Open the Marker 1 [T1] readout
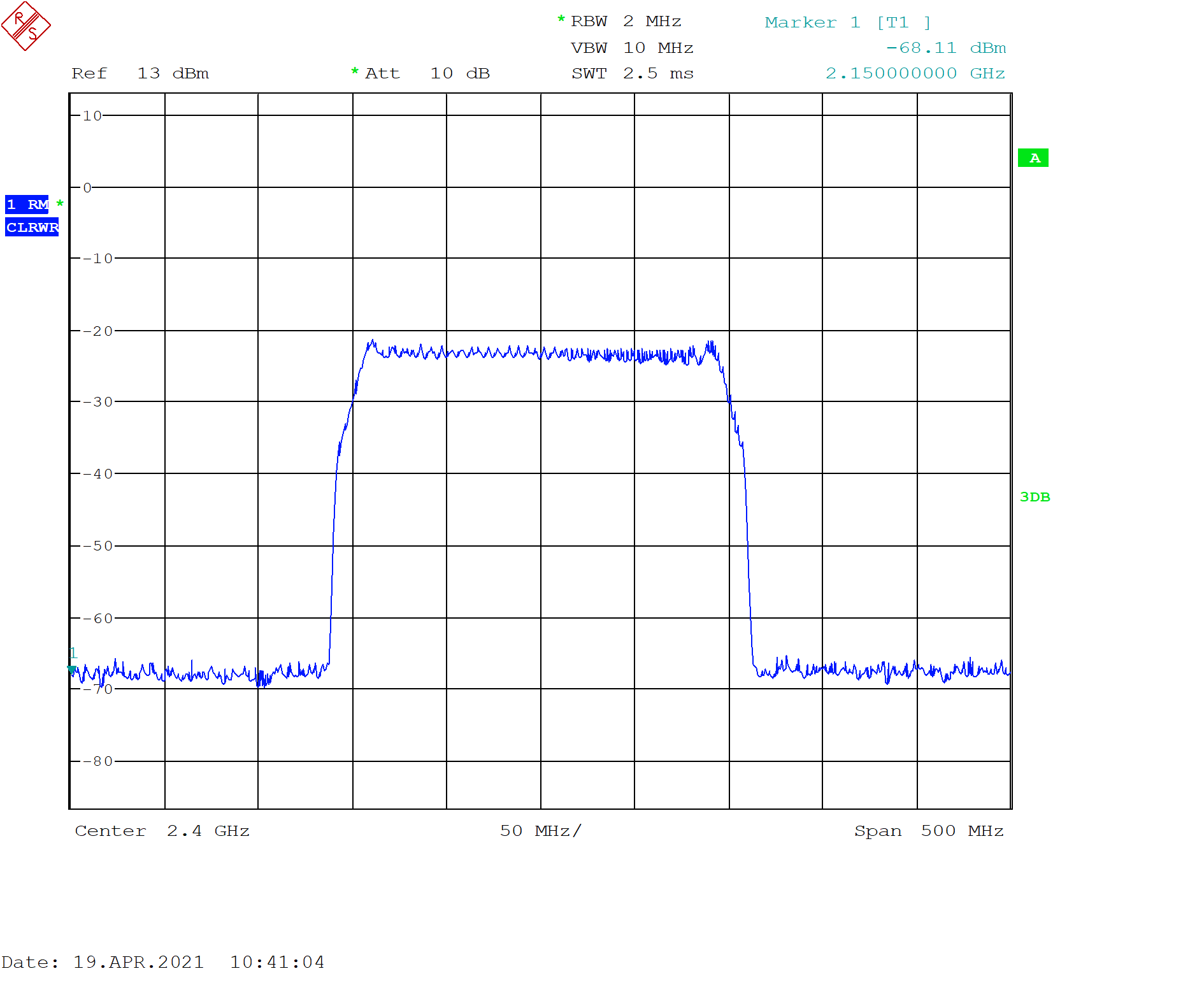Image resolution: width=1204 pixels, height=999 pixels. (847, 22)
